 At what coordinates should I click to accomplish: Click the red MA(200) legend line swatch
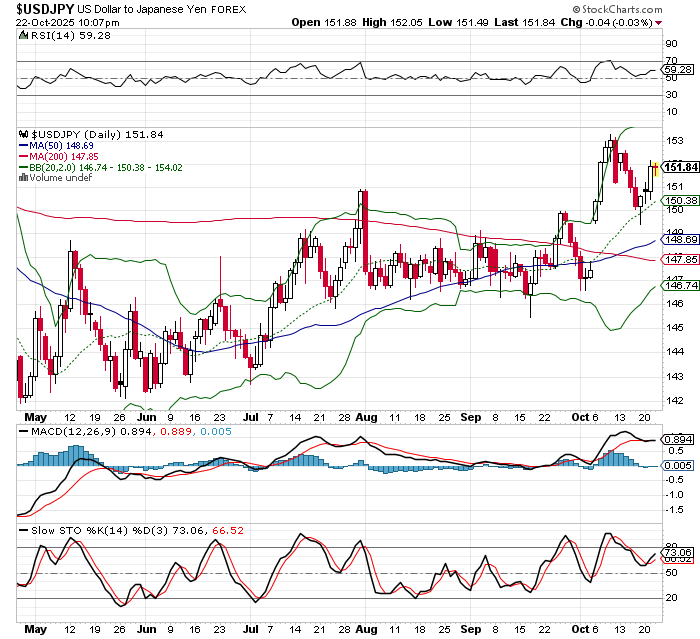click(x=24, y=156)
